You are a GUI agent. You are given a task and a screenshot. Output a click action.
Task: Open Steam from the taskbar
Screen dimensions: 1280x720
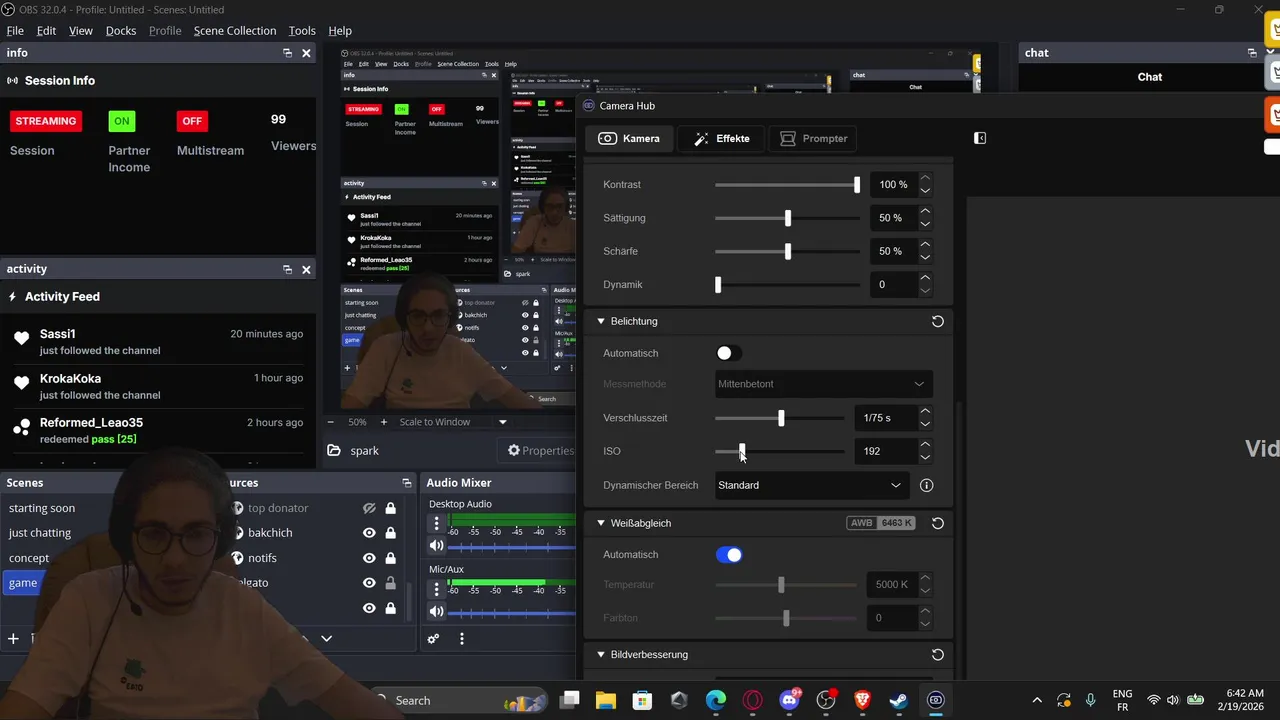click(x=899, y=700)
